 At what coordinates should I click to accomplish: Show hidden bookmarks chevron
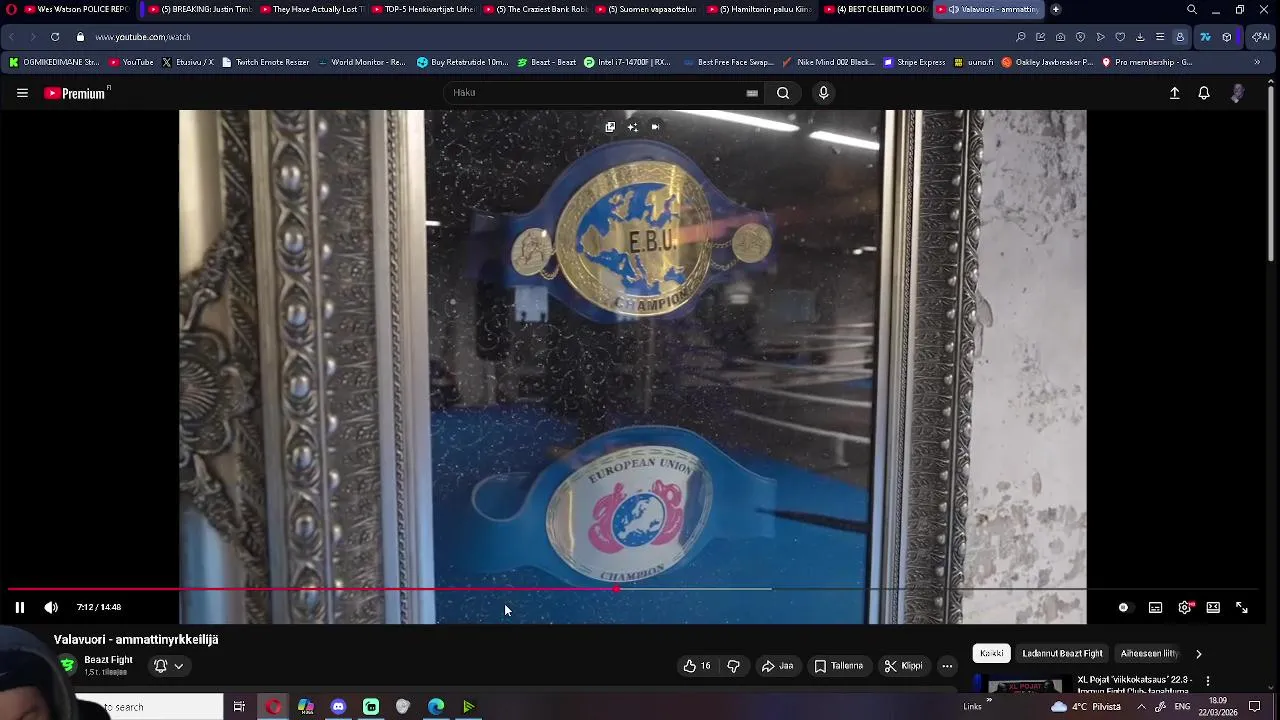click(1257, 62)
